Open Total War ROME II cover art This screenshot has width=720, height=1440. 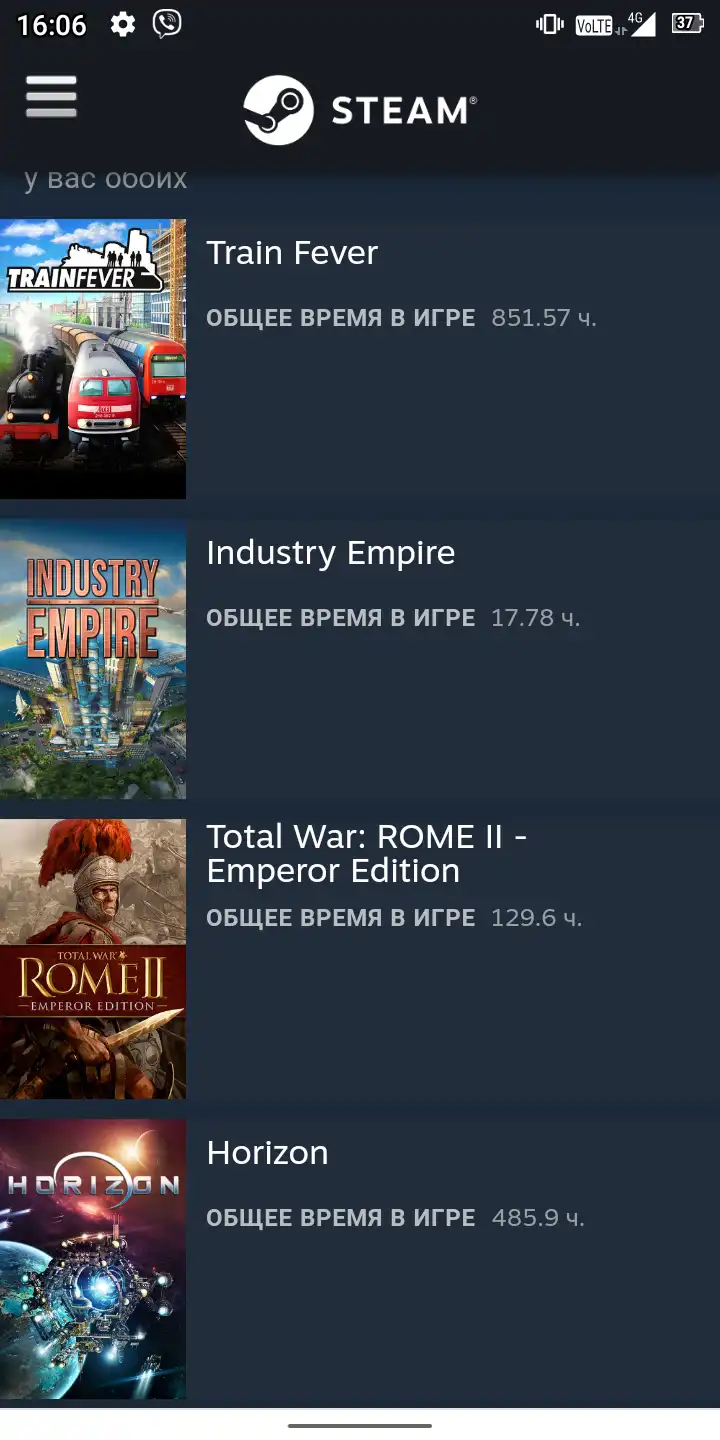point(93,959)
